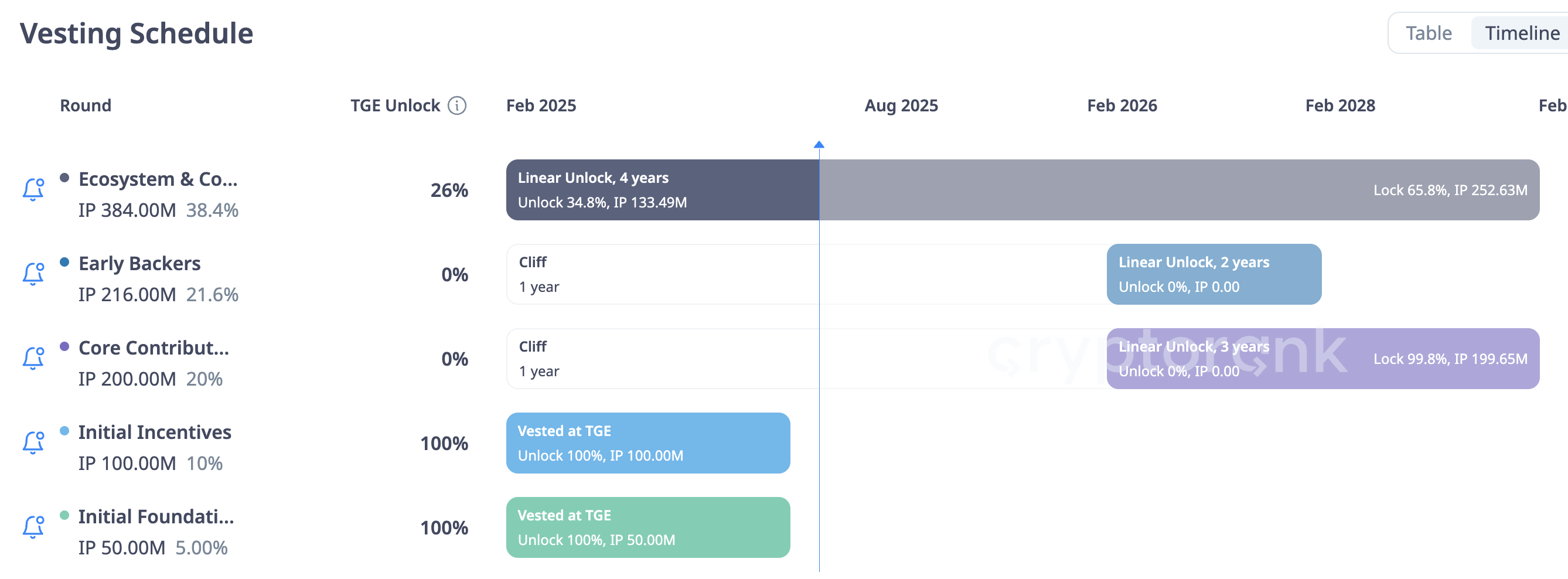1568x579 pixels.
Task: Click the Ecosystem dark color dot
Action: (x=64, y=178)
